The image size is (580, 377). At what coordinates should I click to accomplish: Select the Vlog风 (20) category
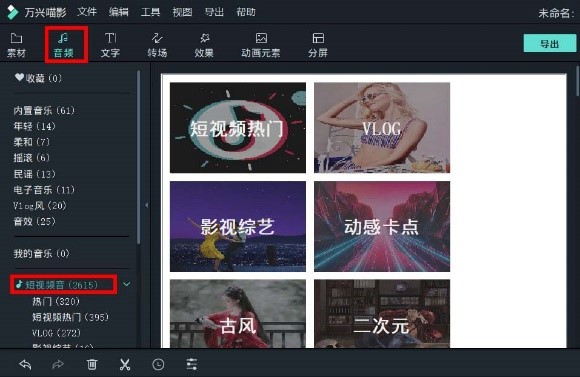(40, 205)
